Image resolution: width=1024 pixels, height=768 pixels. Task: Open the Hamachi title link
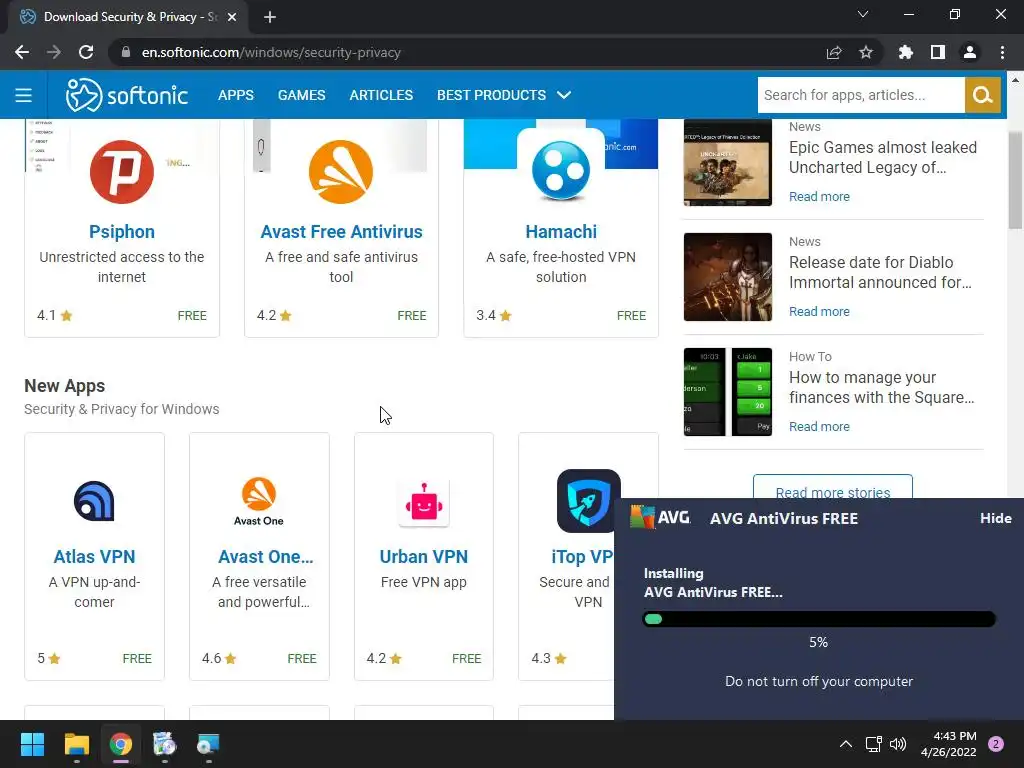(561, 232)
